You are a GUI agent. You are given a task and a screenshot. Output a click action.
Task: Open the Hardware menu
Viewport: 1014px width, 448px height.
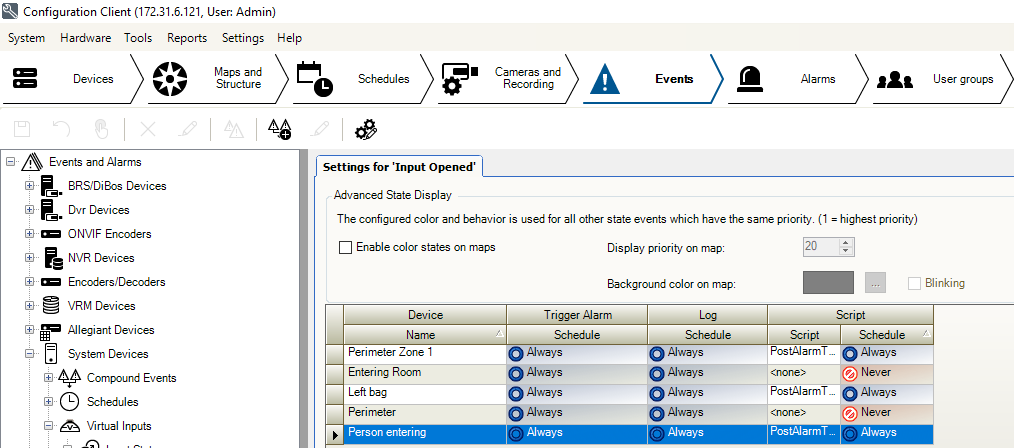coord(85,38)
